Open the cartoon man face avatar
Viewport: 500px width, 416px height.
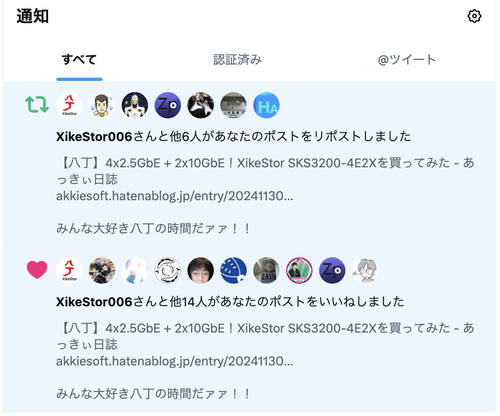(x=102, y=105)
